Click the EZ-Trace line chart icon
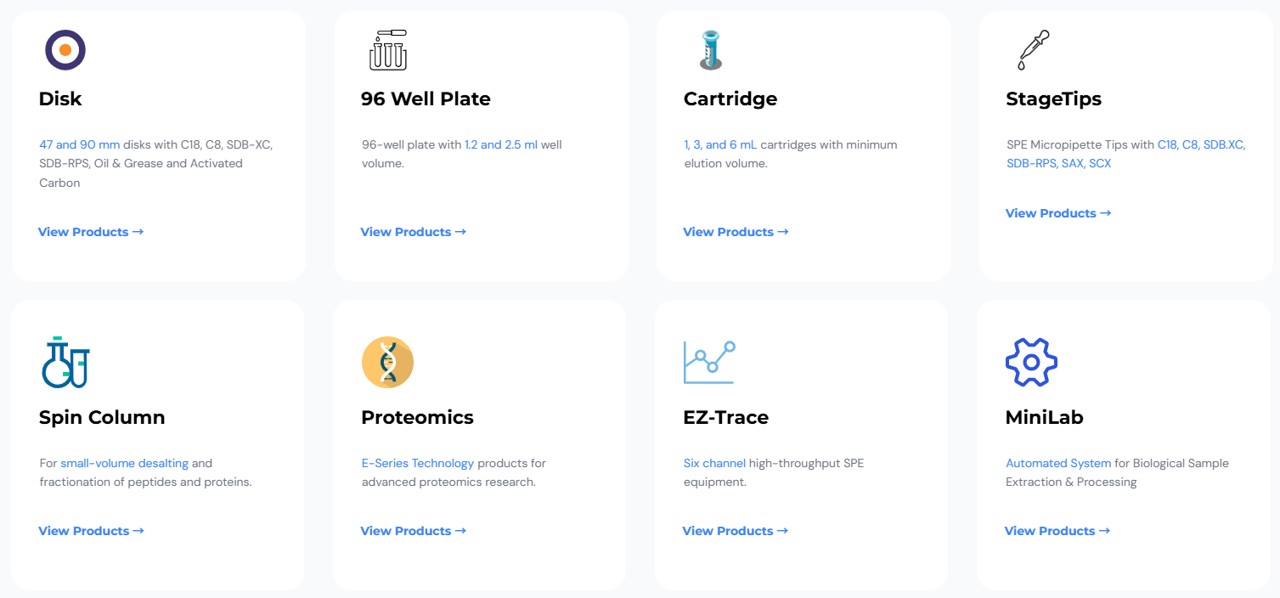This screenshot has height=598, width=1280. 710,362
